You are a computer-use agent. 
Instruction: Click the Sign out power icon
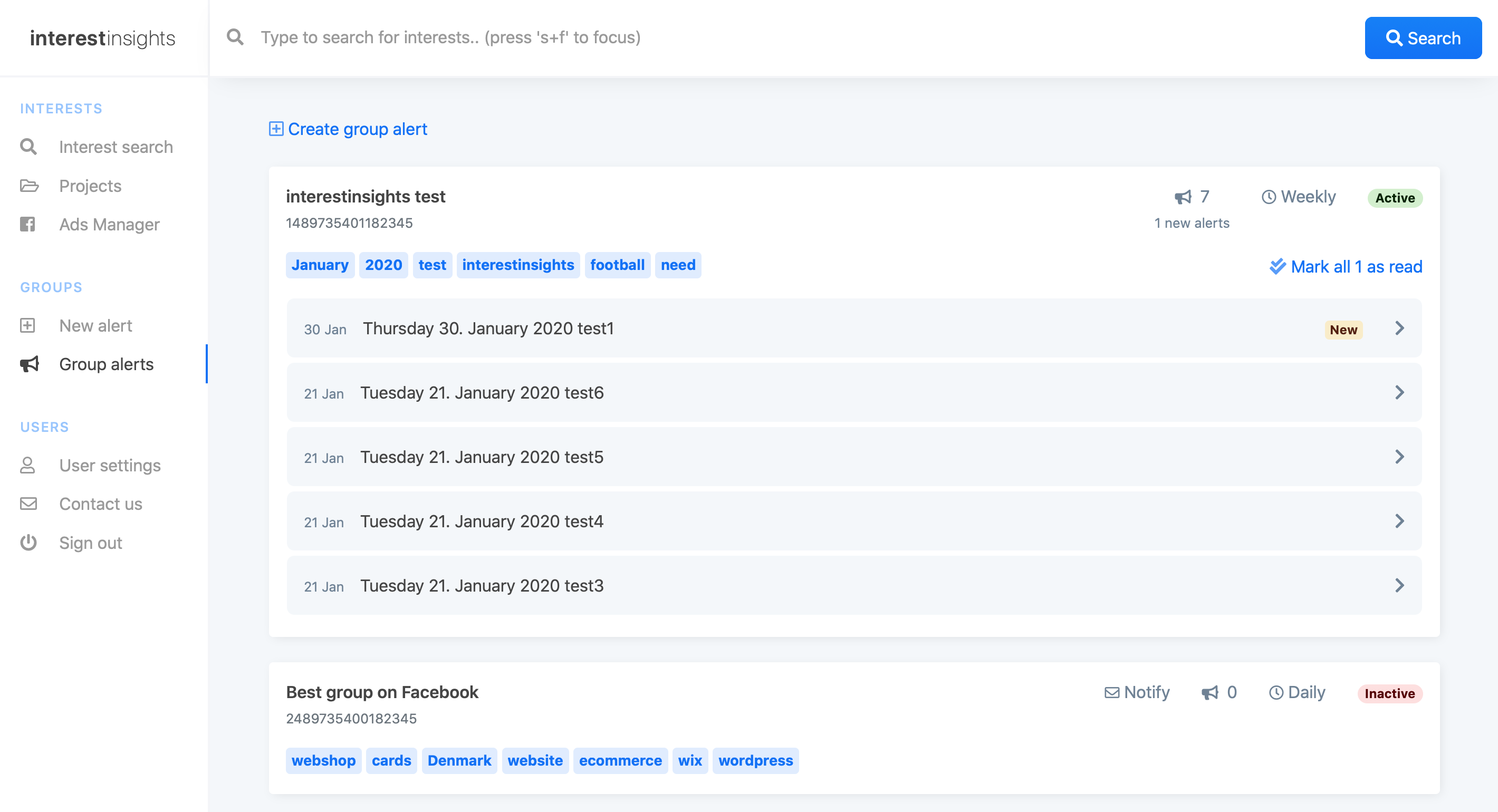point(28,543)
